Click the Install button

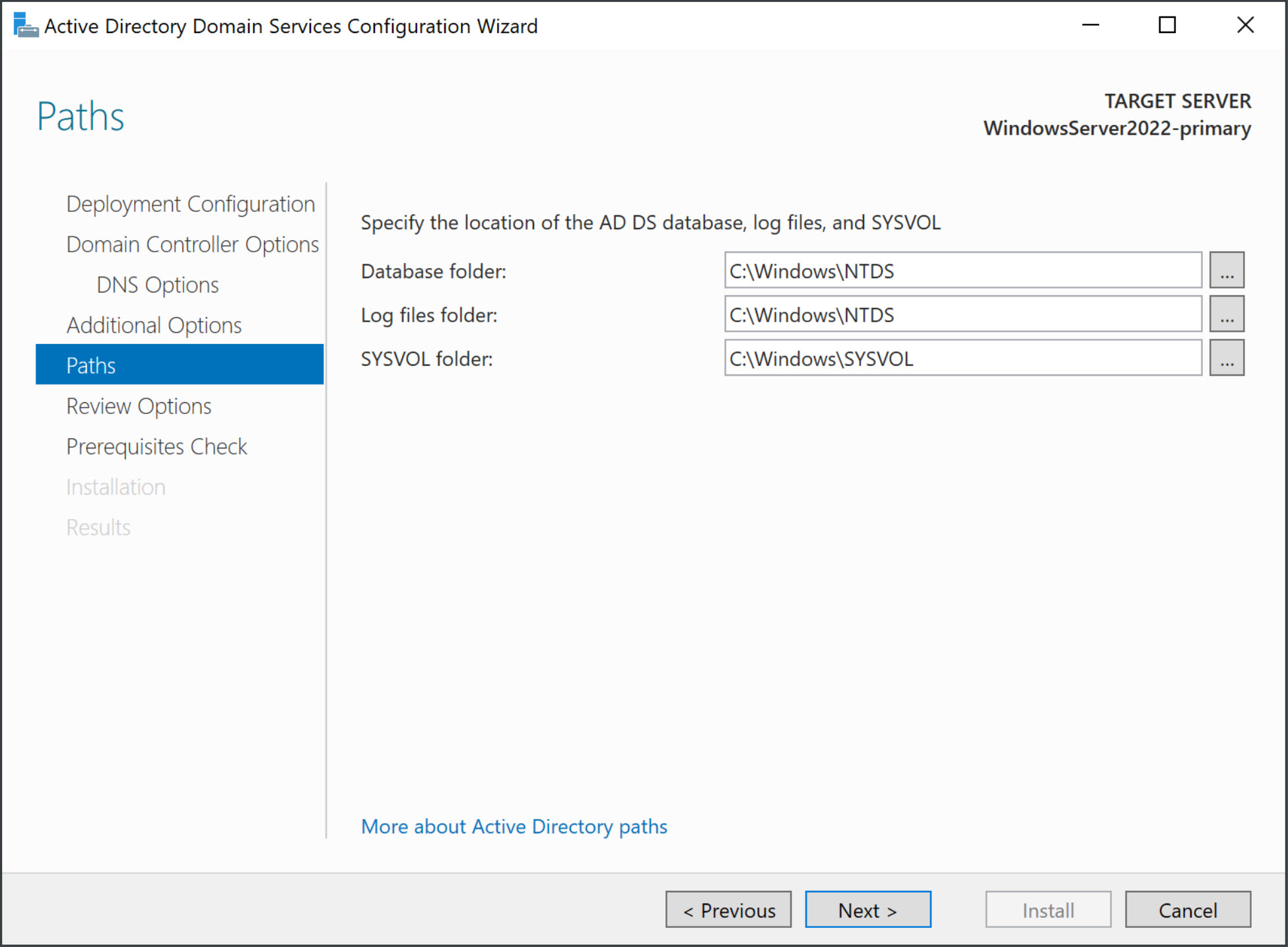pos(1047,909)
